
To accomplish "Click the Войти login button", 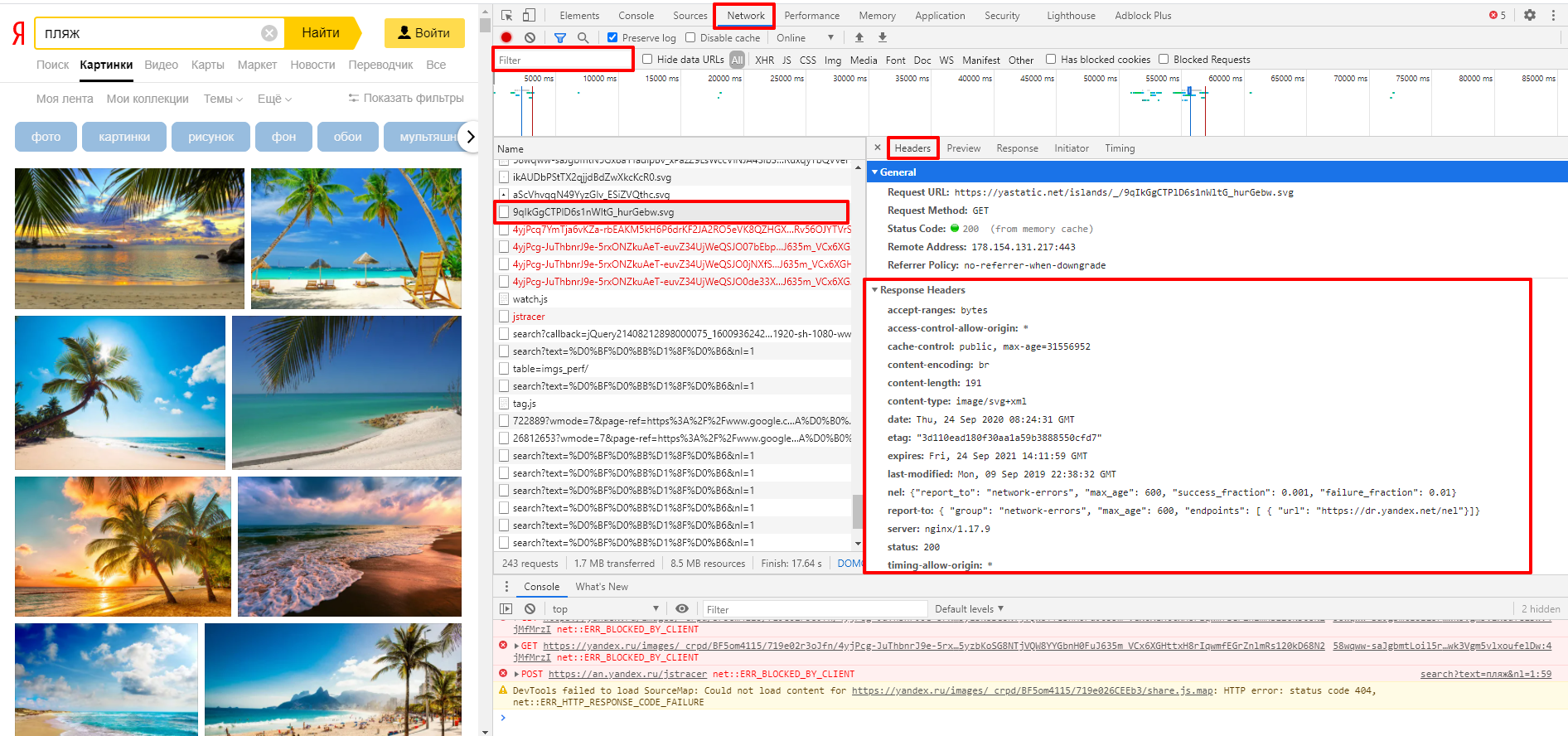I will coord(423,33).
